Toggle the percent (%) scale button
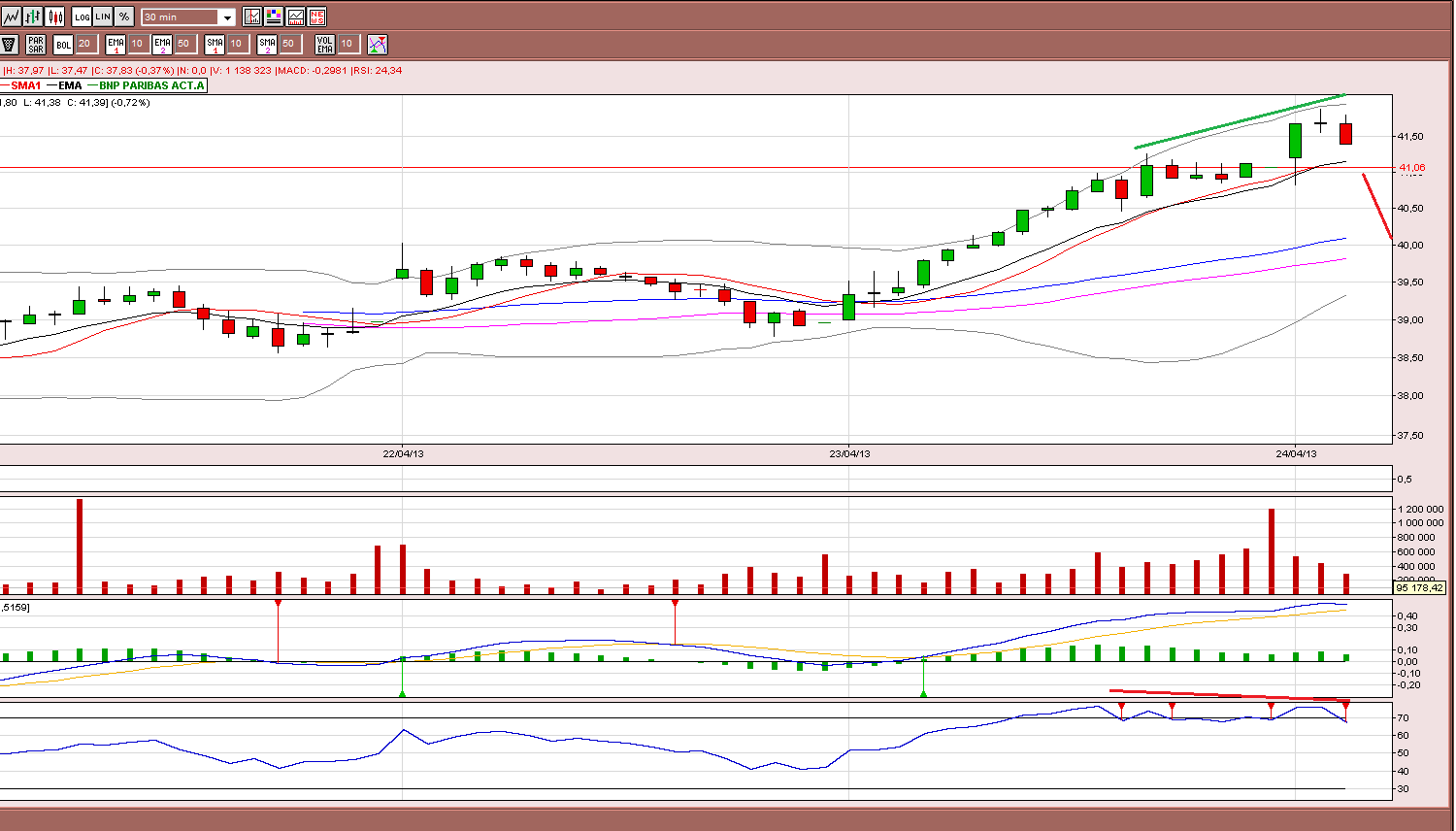Screen dimensions: 1456x831 pyautogui.click(x=124, y=17)
